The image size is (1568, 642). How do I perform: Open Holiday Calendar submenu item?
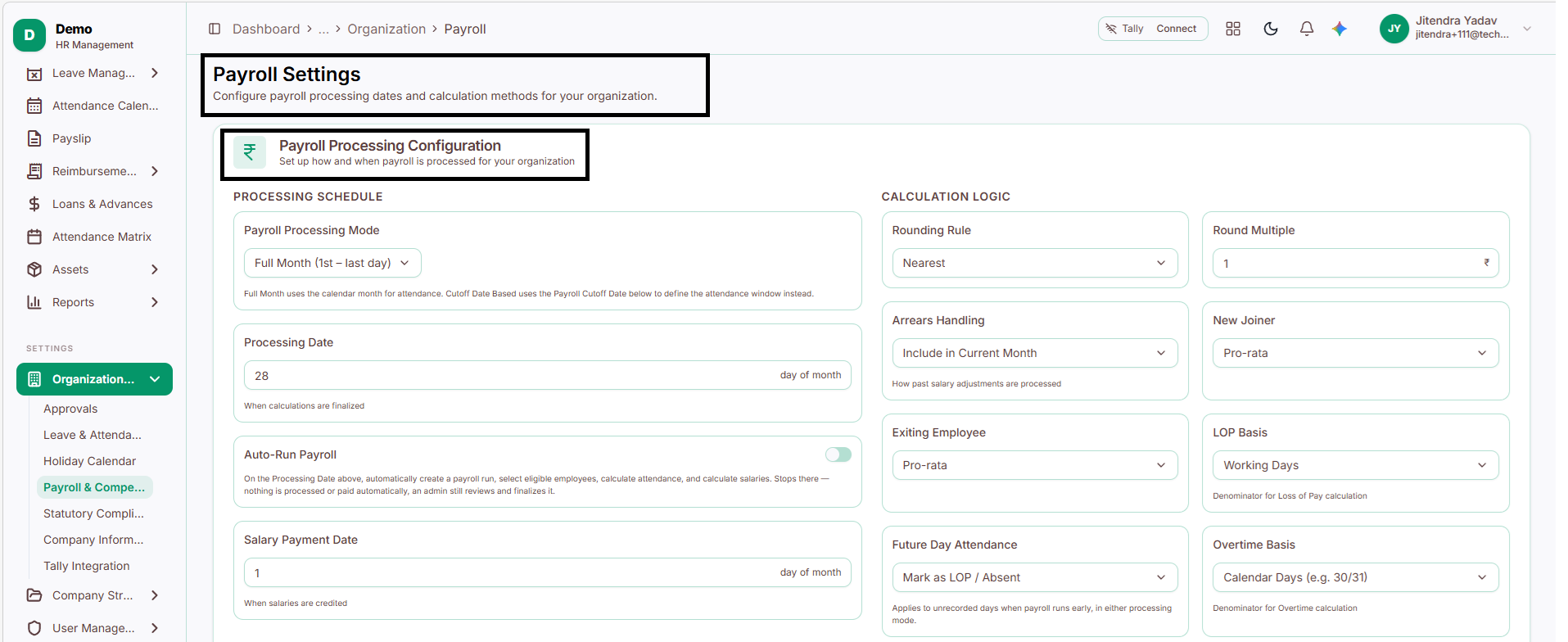point(89,461)
